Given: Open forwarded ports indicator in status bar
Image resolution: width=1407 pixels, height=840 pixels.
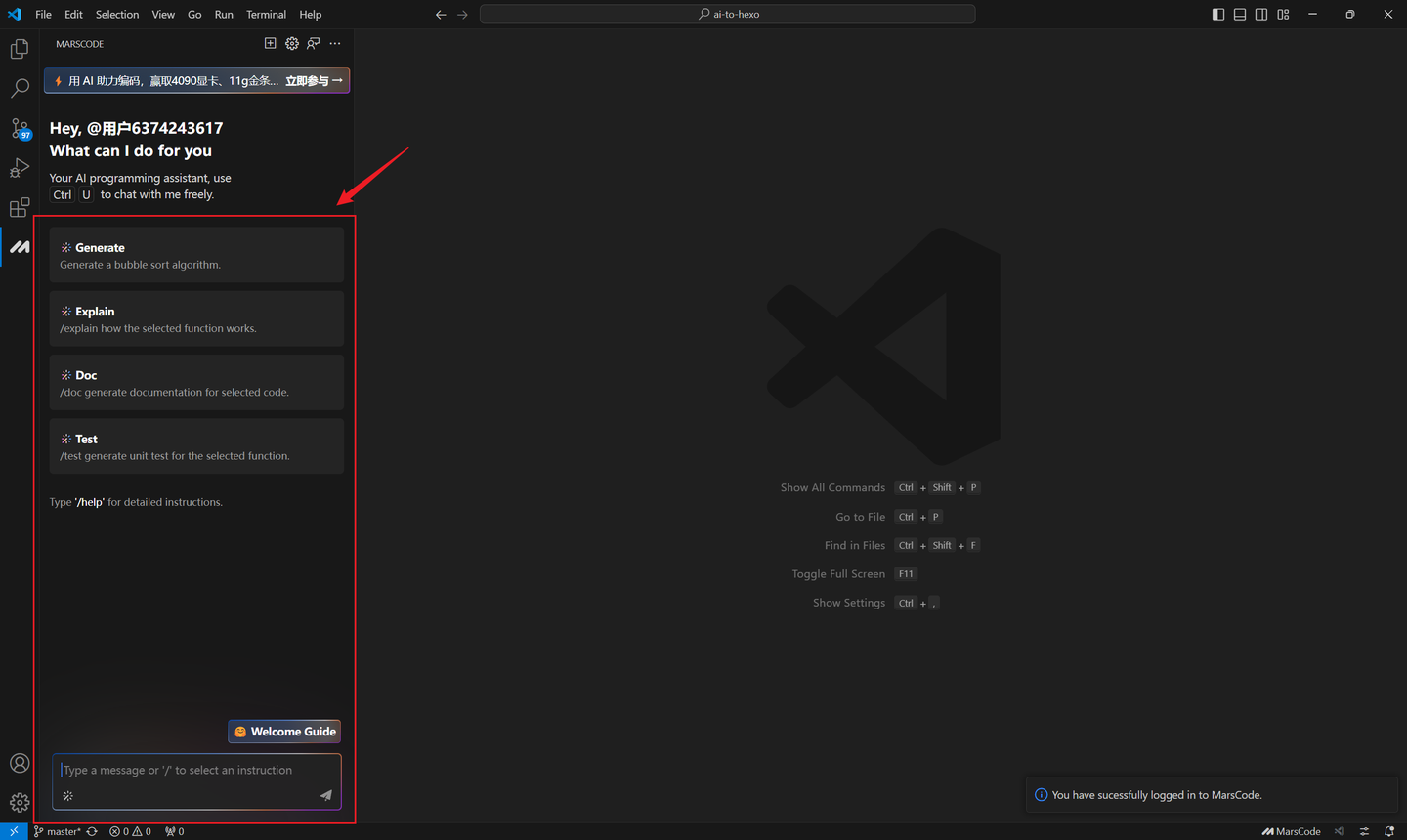Looking at the screenshot, I should 174,831.
